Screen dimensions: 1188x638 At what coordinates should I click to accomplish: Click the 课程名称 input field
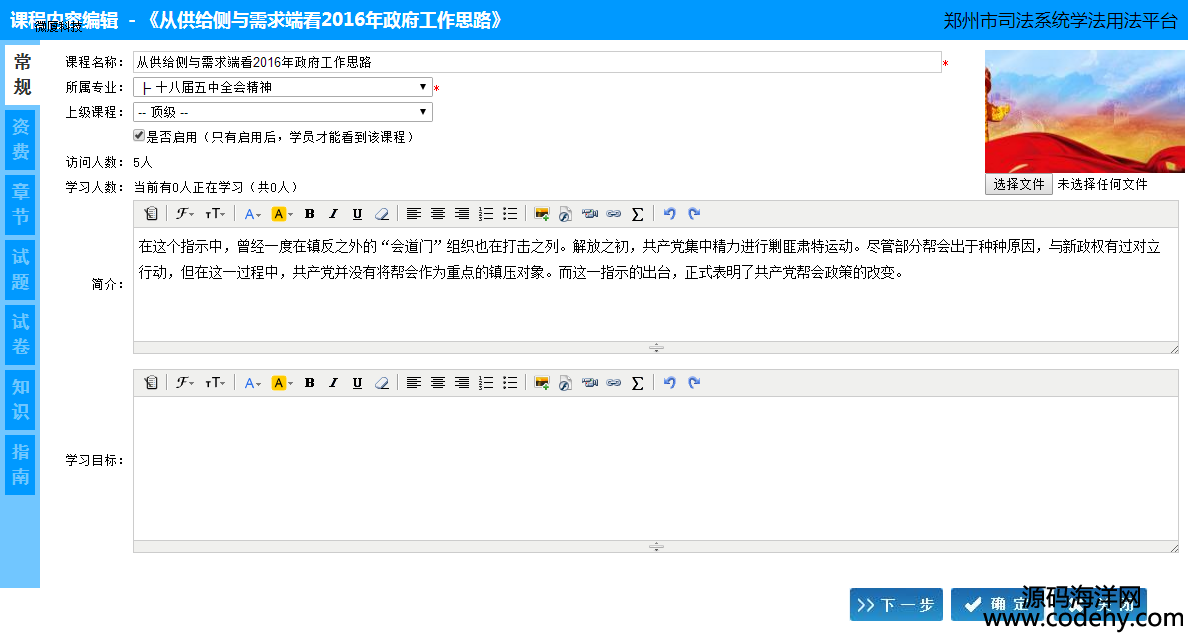point(537,62)
